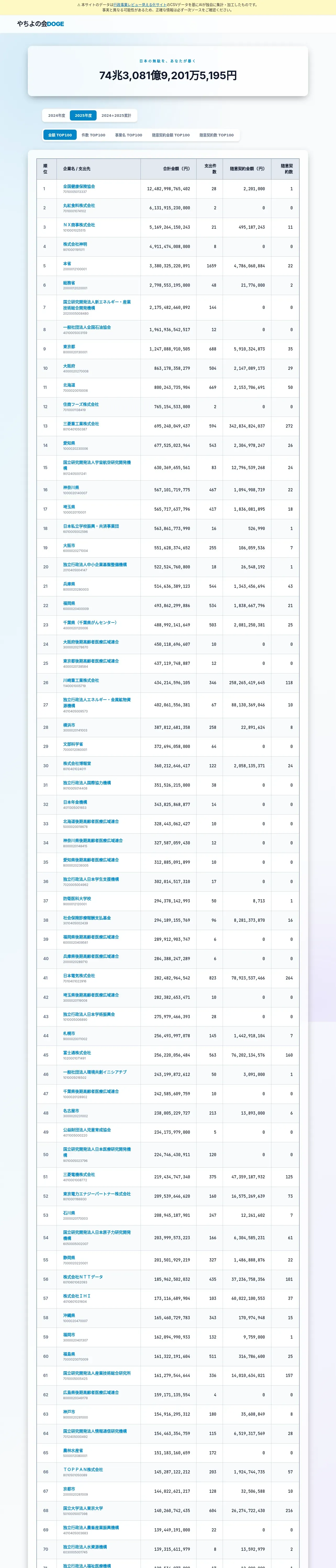
Task: Open the 丸紅食料株式会社 entry
Action: click(79, 206)
